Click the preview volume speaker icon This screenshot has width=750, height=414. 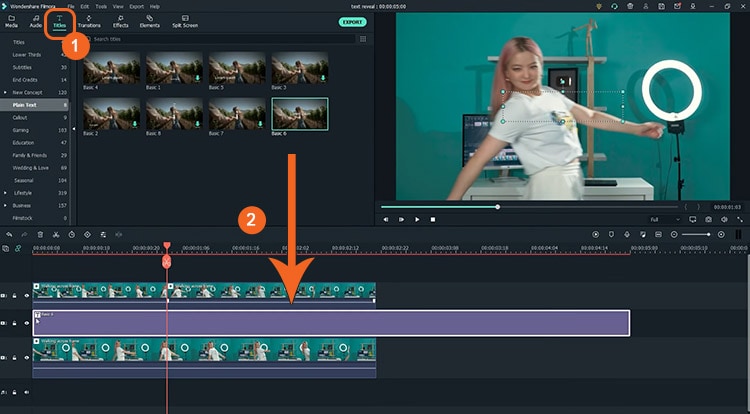[x=724, y=219]
